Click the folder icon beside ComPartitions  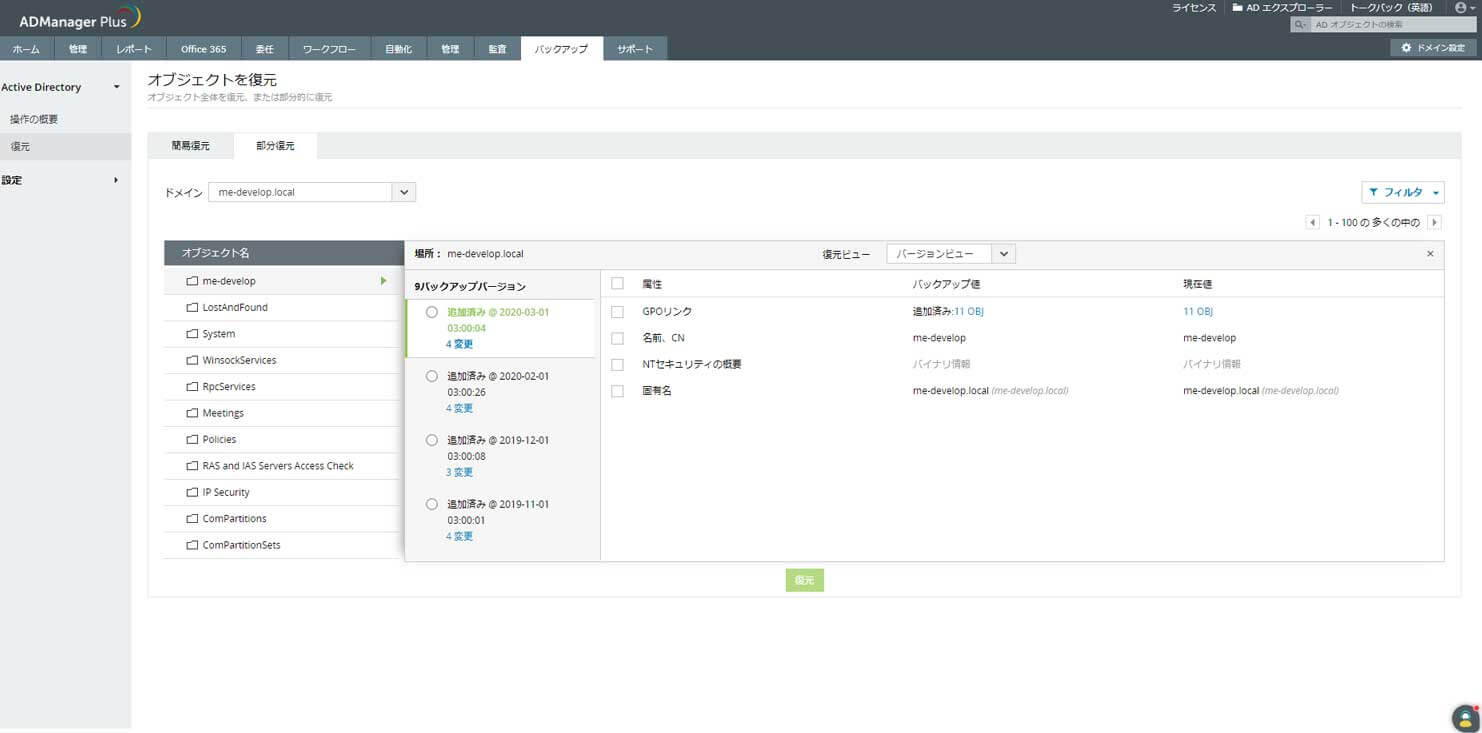(x=192, y=519)
